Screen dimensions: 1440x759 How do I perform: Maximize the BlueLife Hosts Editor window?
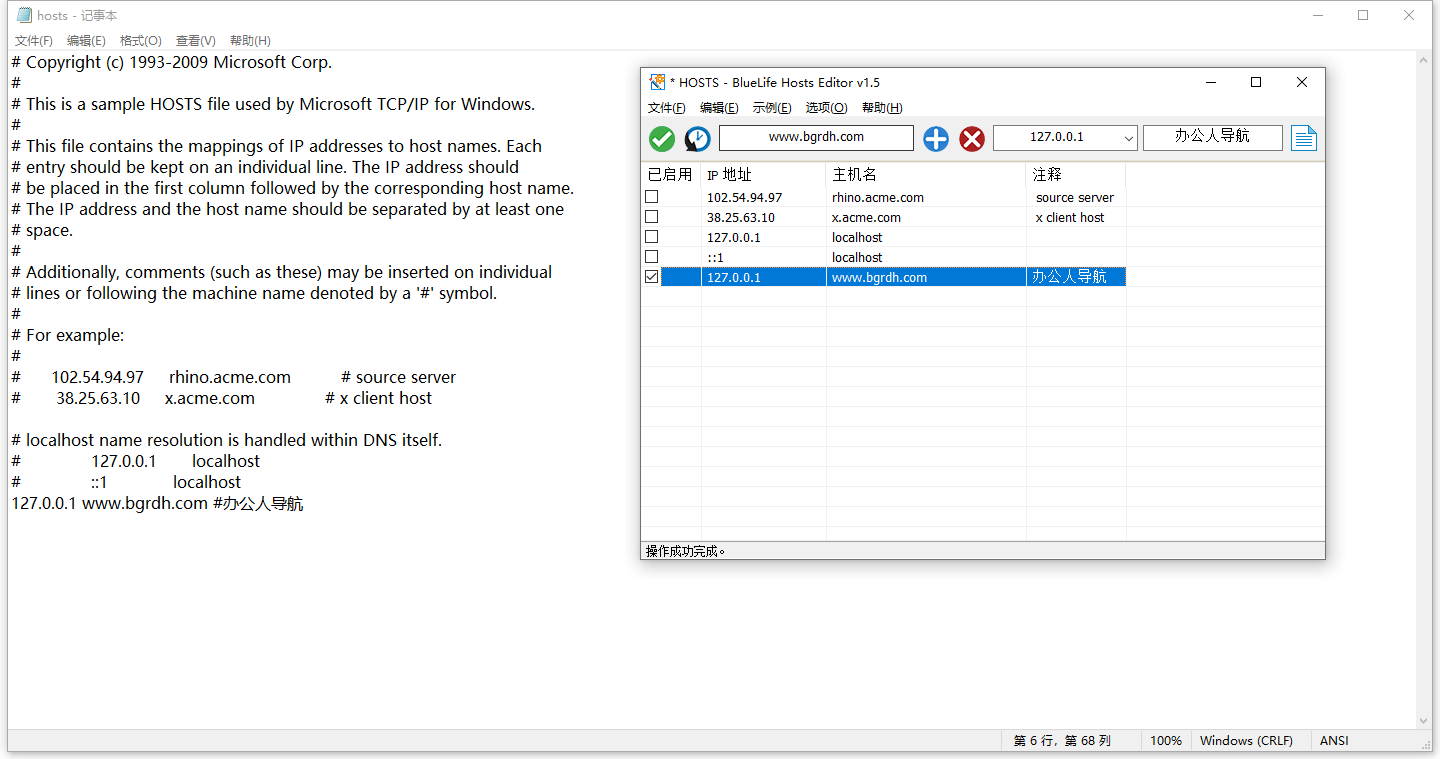(1256, 82)
